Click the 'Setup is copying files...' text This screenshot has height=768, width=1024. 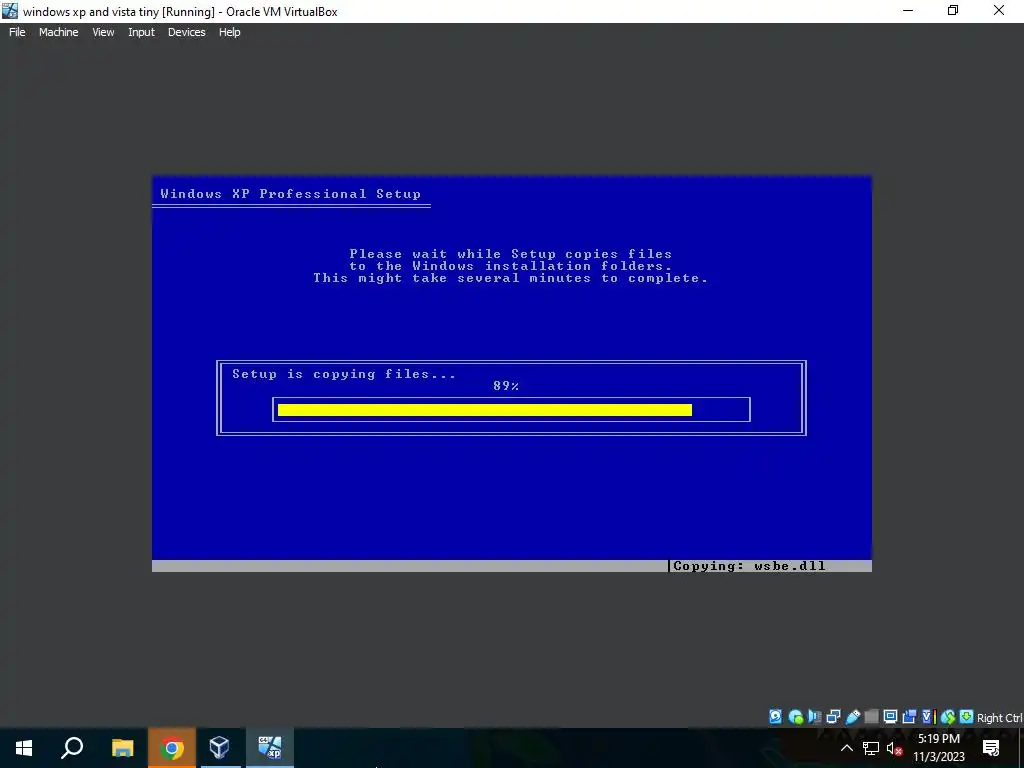pyautogui.click(x=344, y=374)
